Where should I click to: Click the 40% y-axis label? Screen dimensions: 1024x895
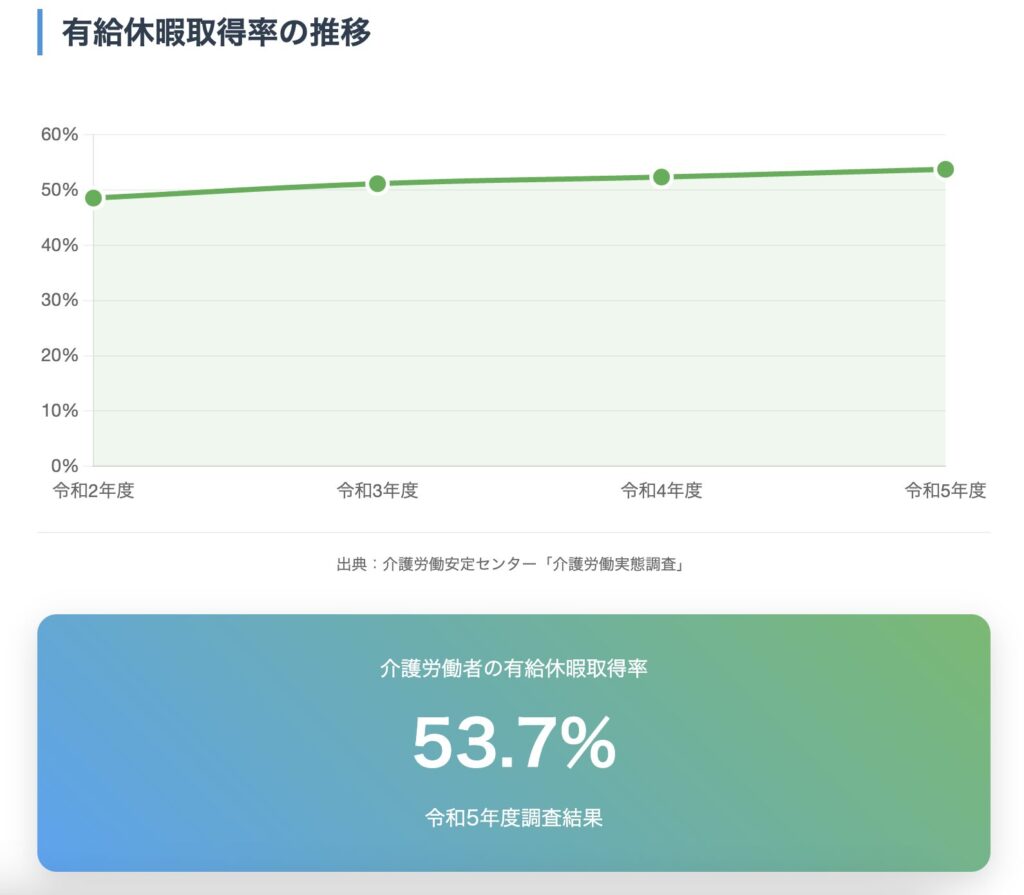click(x=59, y=245)
